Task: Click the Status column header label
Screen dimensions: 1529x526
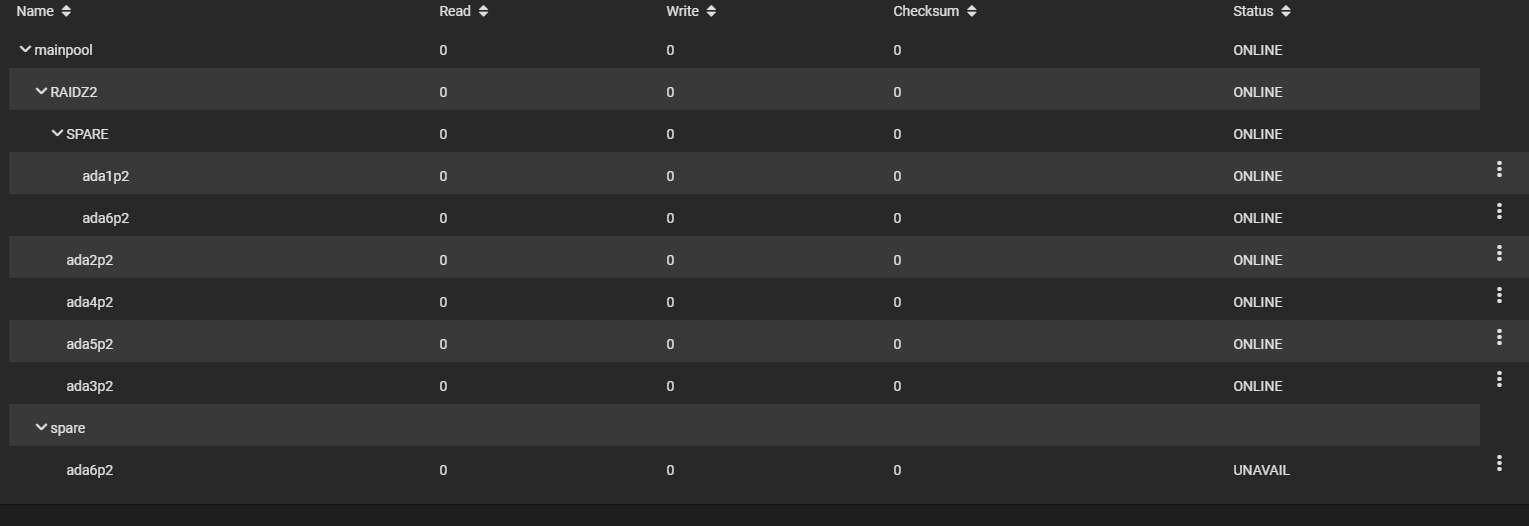Action: point(1253,11)
